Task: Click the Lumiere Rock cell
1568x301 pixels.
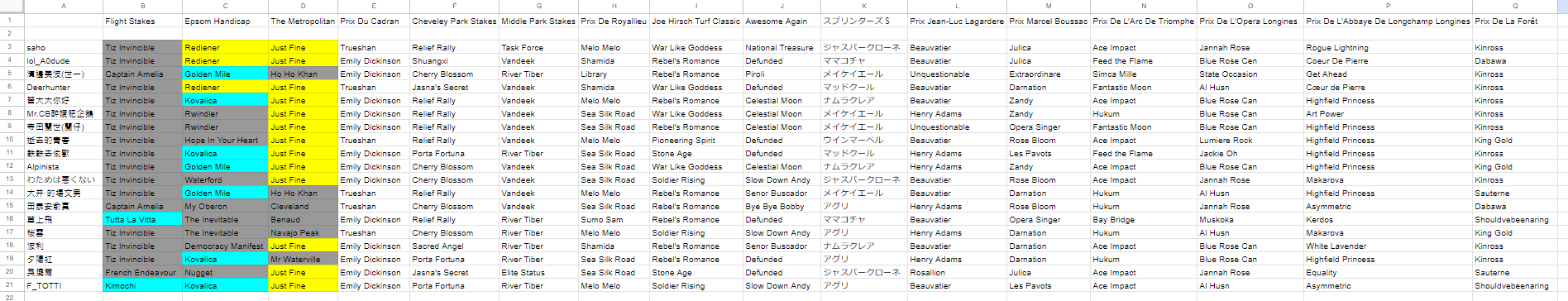Action: (x=1250, y=140)
